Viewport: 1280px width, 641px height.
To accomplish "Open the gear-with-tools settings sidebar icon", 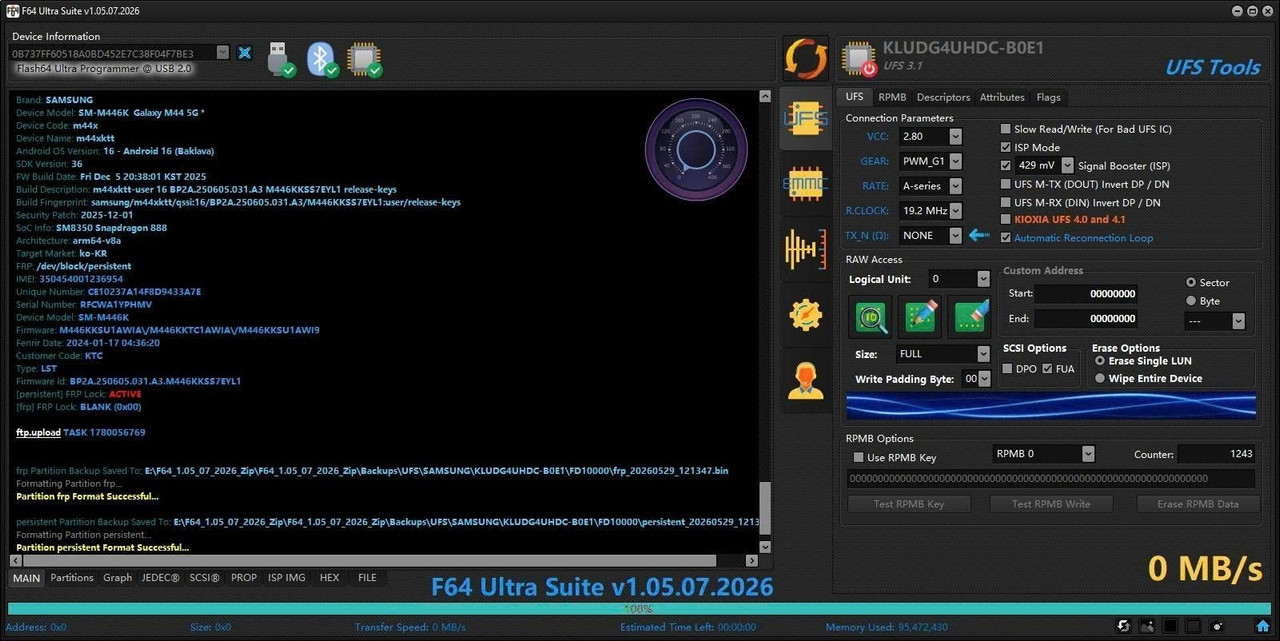I will (805, 314).
